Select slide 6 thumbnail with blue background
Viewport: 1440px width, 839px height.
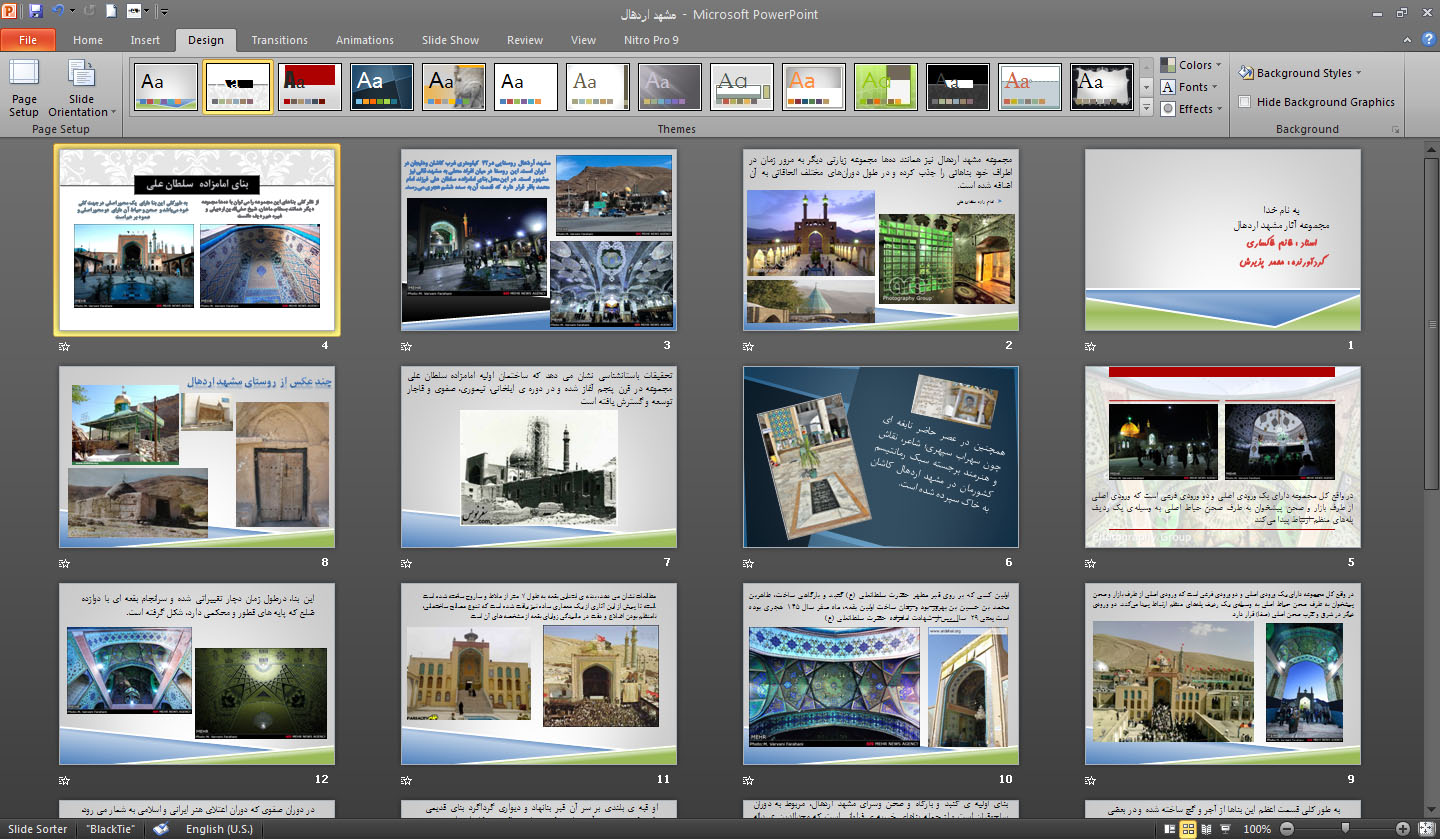point(880,457)
